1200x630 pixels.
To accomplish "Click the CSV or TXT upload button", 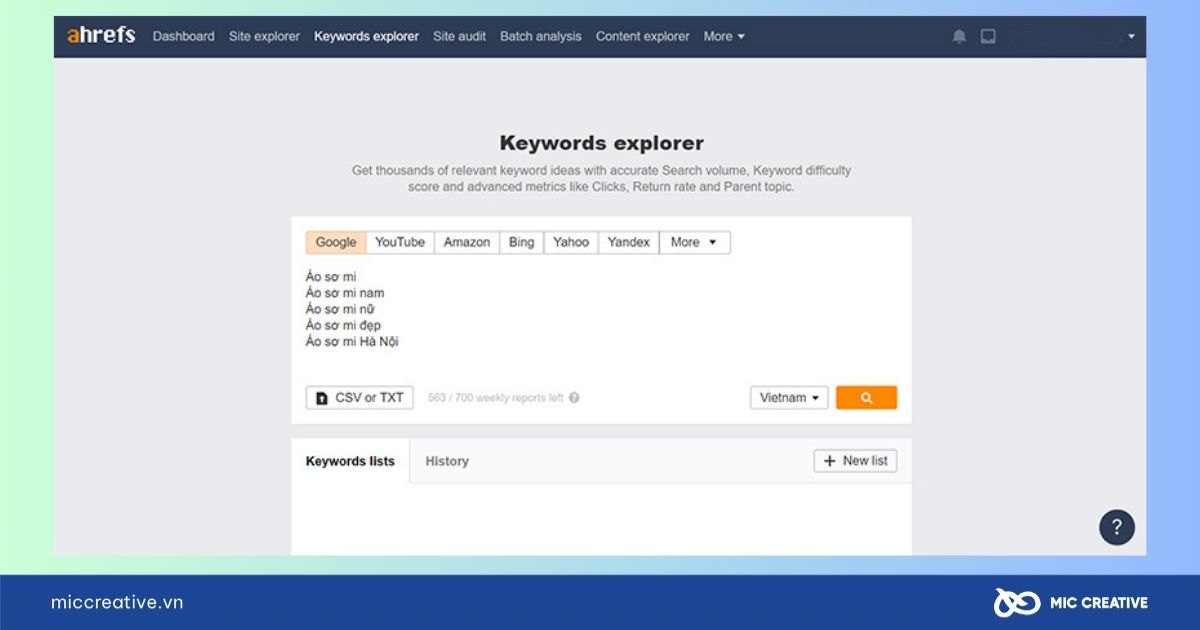I will [x=359, y=397].
